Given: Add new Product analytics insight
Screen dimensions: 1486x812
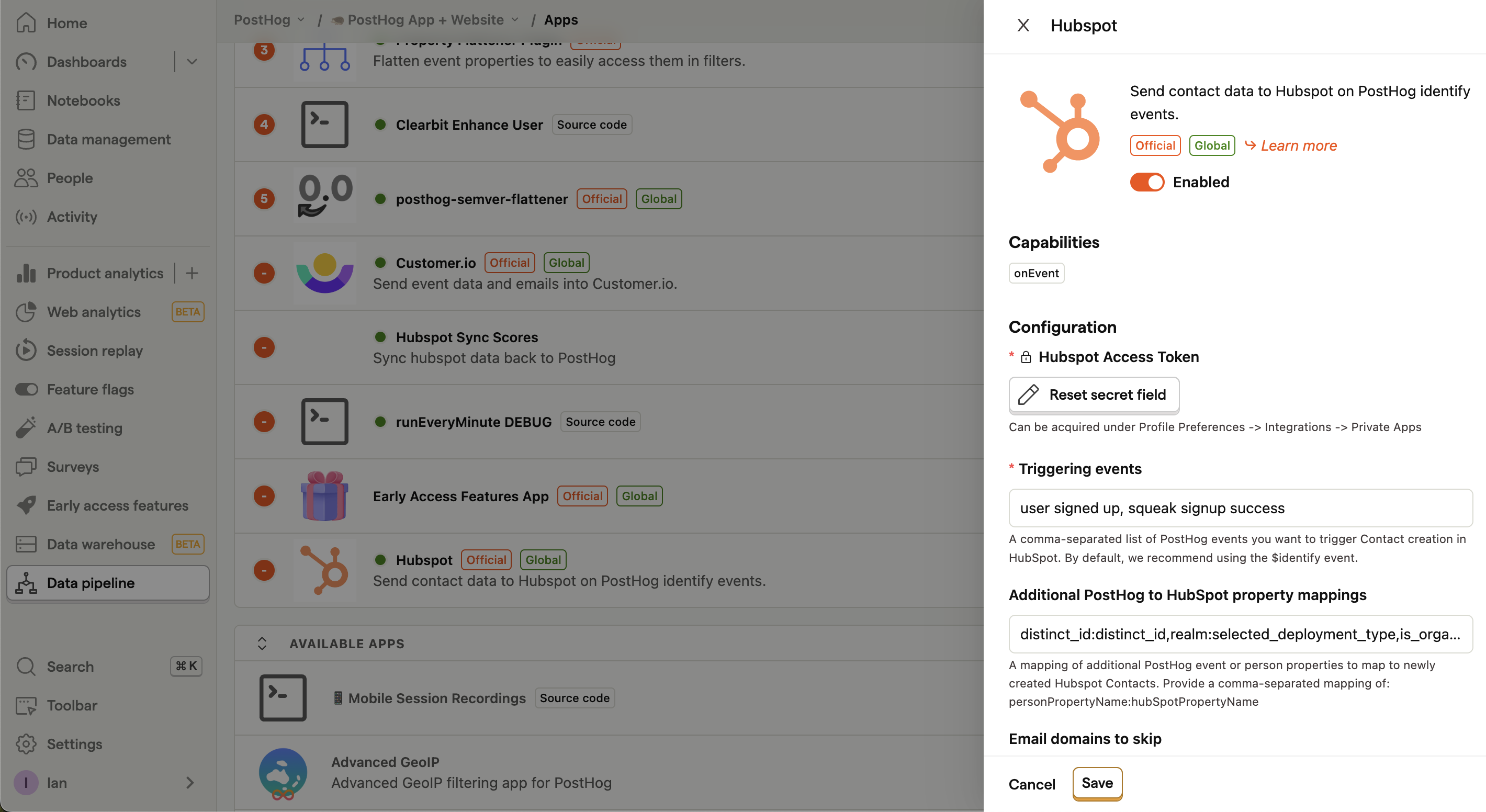Looking at the screenshot, I should tap(192, 273).
